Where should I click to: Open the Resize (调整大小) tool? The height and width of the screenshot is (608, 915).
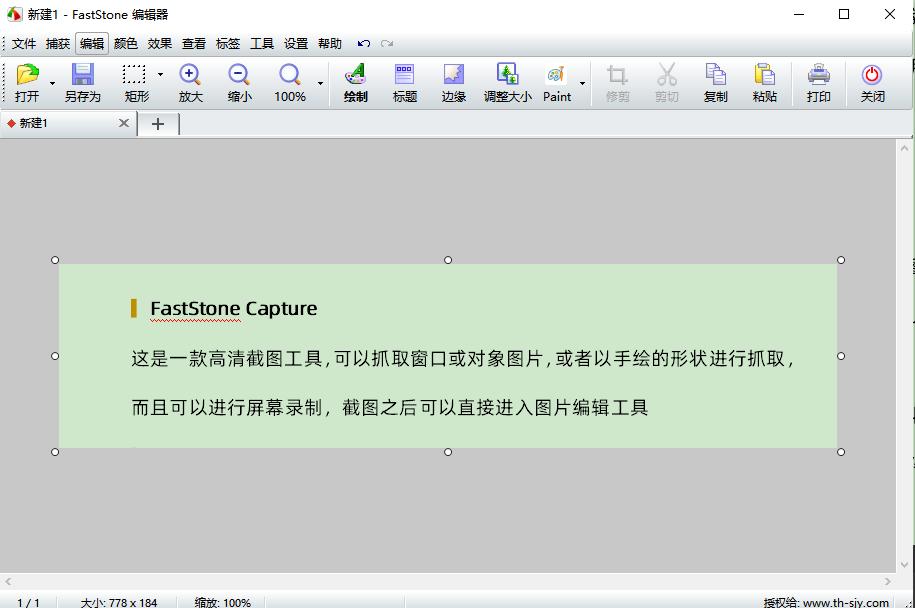508,80
